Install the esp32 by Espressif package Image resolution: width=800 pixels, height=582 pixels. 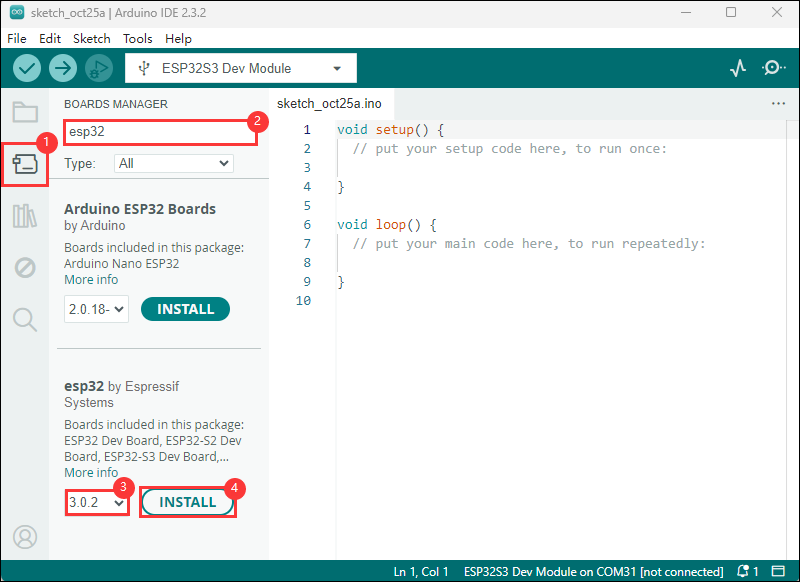[188, 502]
